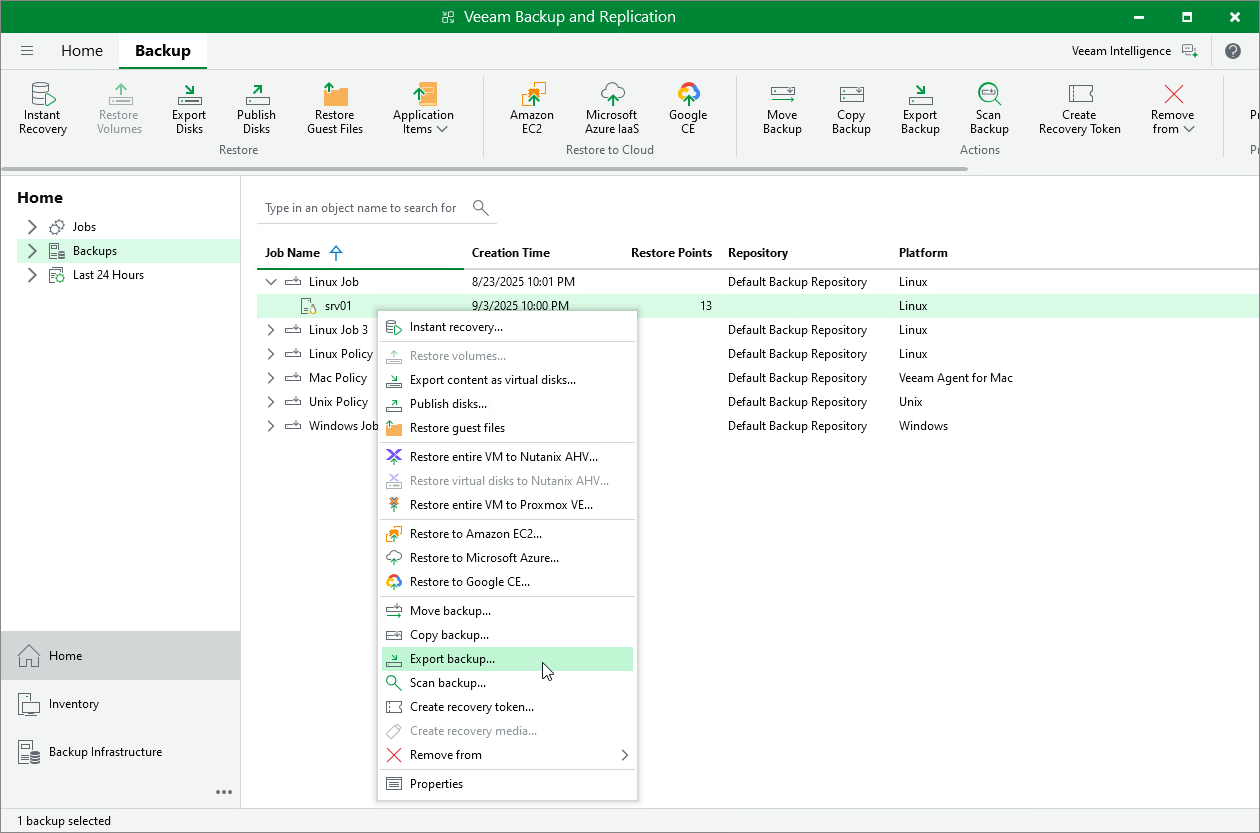
Task: Collapse the Linux Job row
Action: point(270,282)
